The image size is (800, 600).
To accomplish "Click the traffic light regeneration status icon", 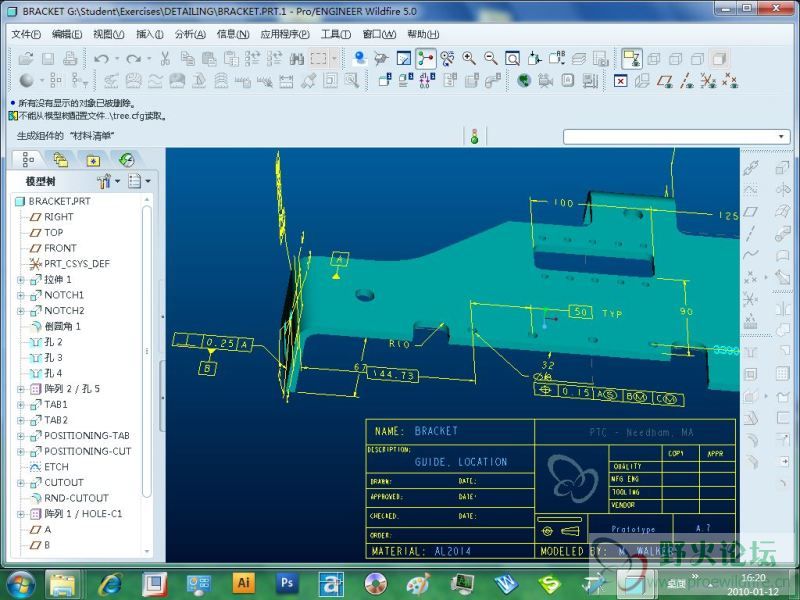I will coord(474,136).
